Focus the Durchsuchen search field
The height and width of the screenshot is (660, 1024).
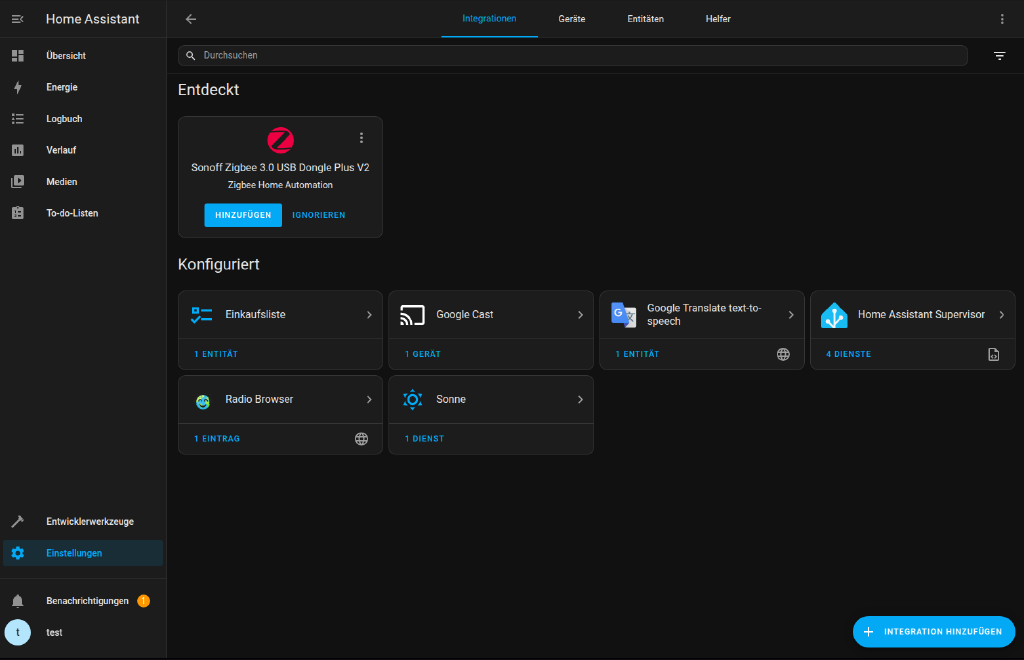point(580,56)
